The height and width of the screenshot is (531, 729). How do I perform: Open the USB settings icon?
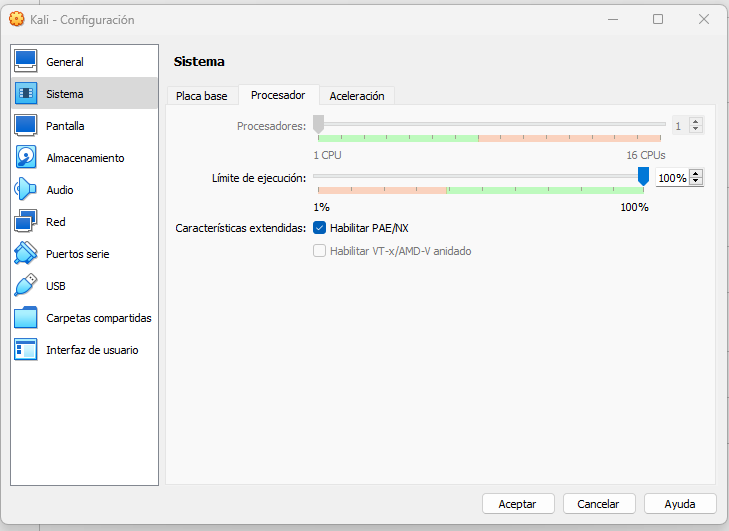[26, 285]
